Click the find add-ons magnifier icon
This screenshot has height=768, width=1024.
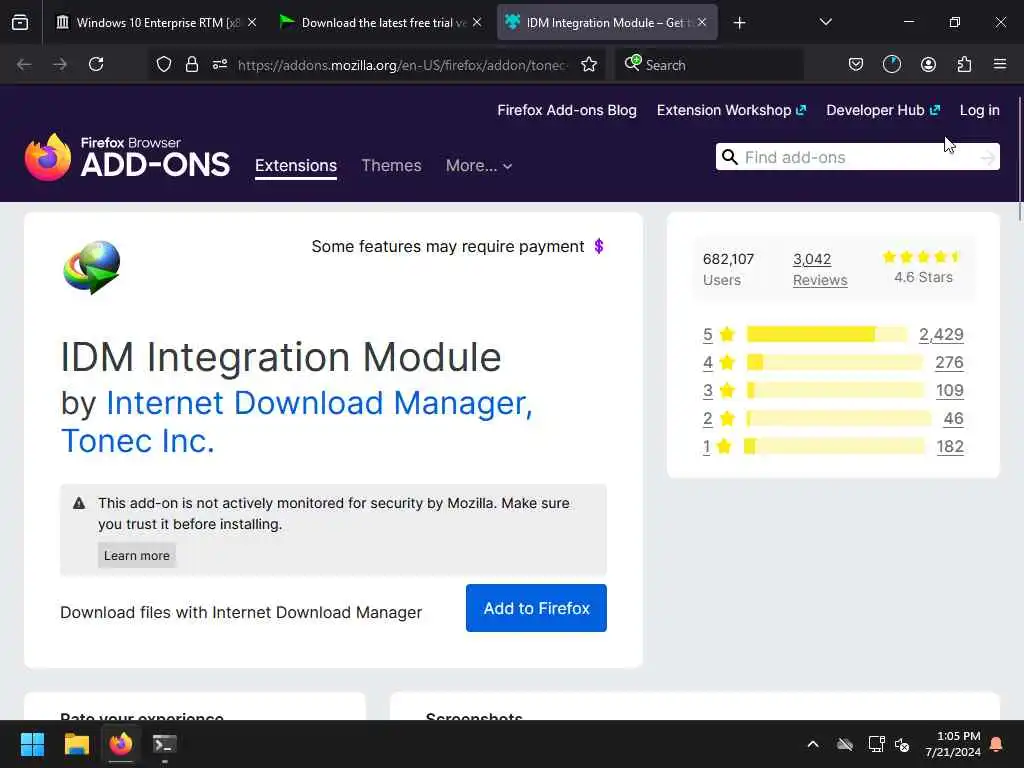(x=730, y=157)
